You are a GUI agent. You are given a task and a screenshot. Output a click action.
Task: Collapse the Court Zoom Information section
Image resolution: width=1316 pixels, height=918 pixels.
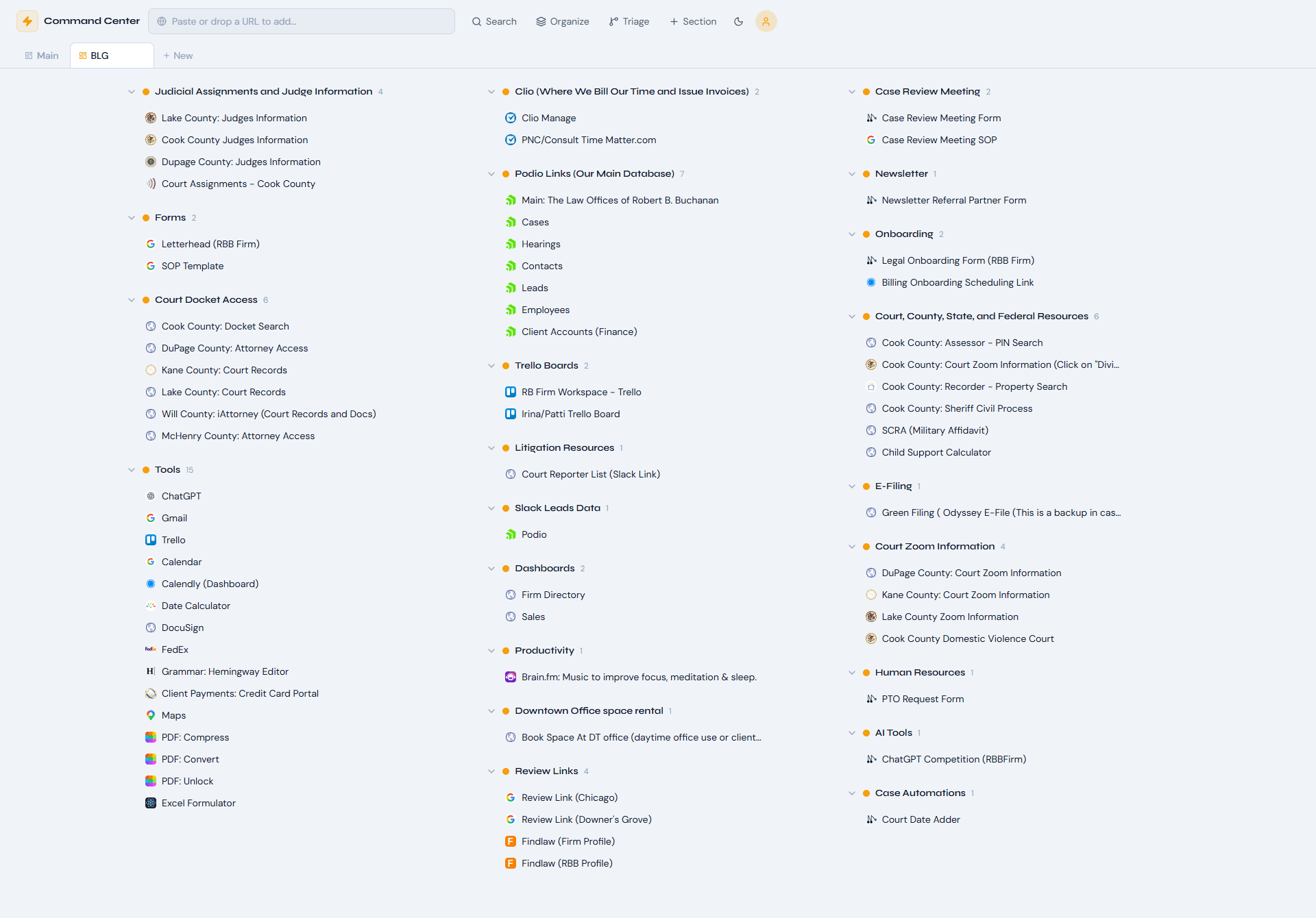(851, 546)
